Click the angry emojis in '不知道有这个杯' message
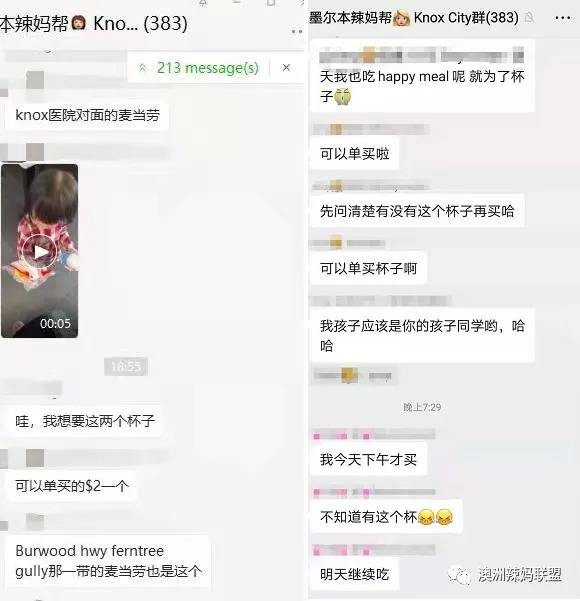580x601 pixels. [435, 517]
